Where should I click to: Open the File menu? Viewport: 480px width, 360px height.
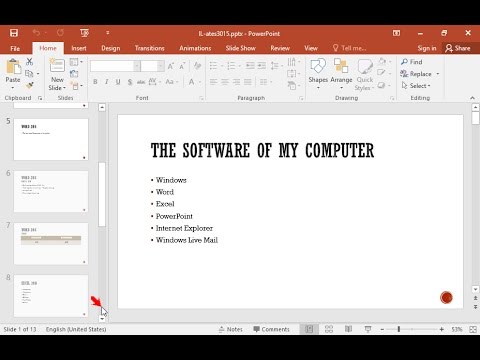[15, 48]
